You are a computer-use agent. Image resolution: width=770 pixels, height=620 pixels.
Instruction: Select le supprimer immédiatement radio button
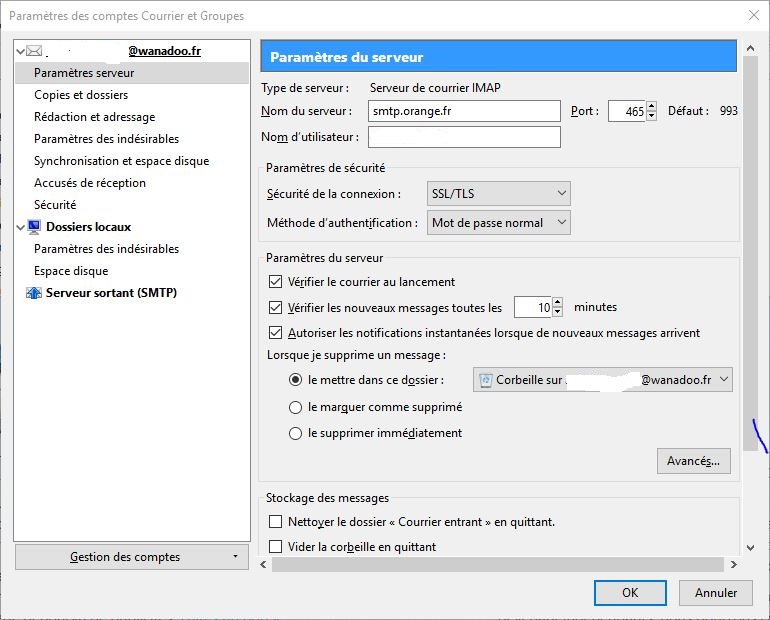point(295,433)
